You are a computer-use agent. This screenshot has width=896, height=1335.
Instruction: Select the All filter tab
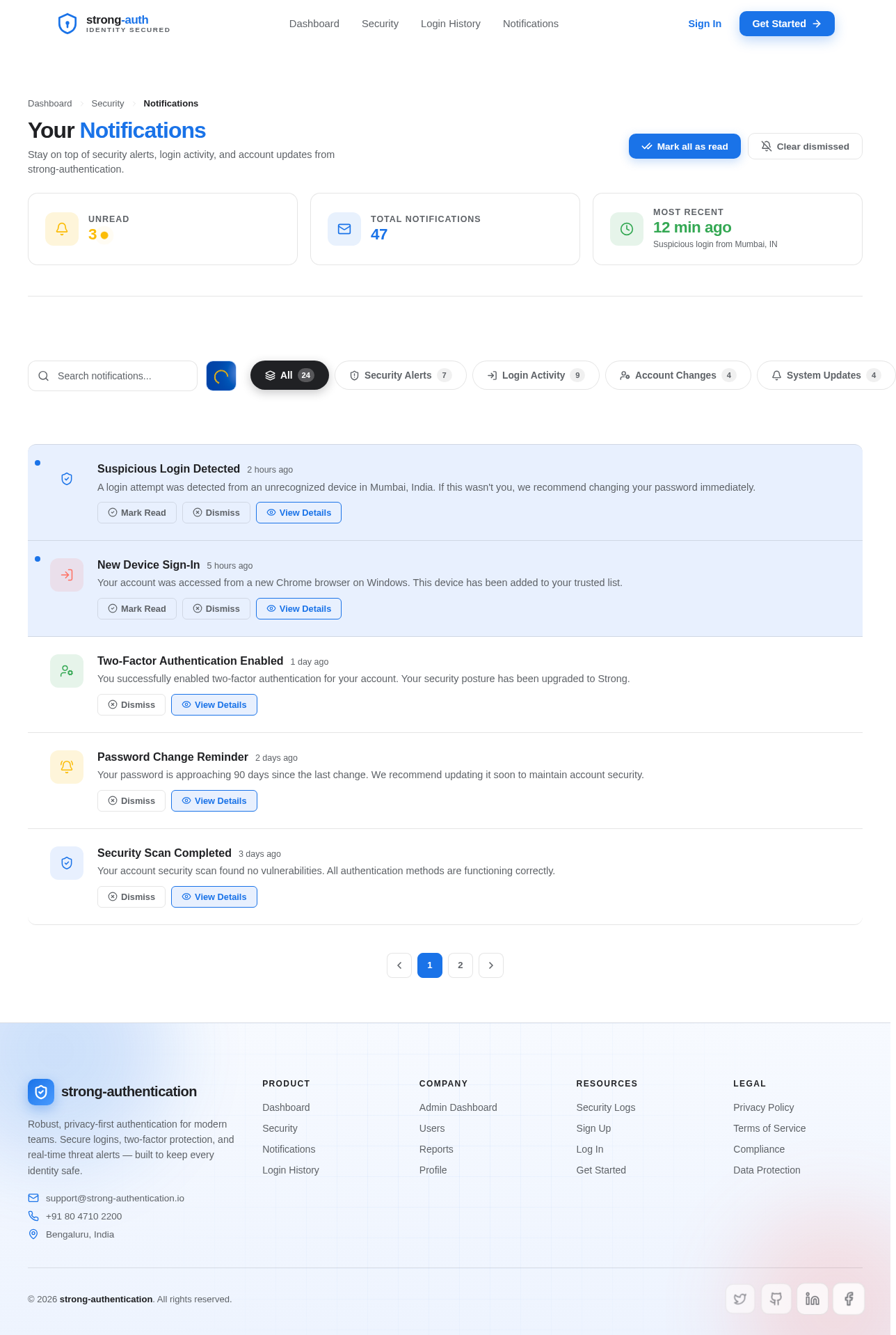coord(289,375)
